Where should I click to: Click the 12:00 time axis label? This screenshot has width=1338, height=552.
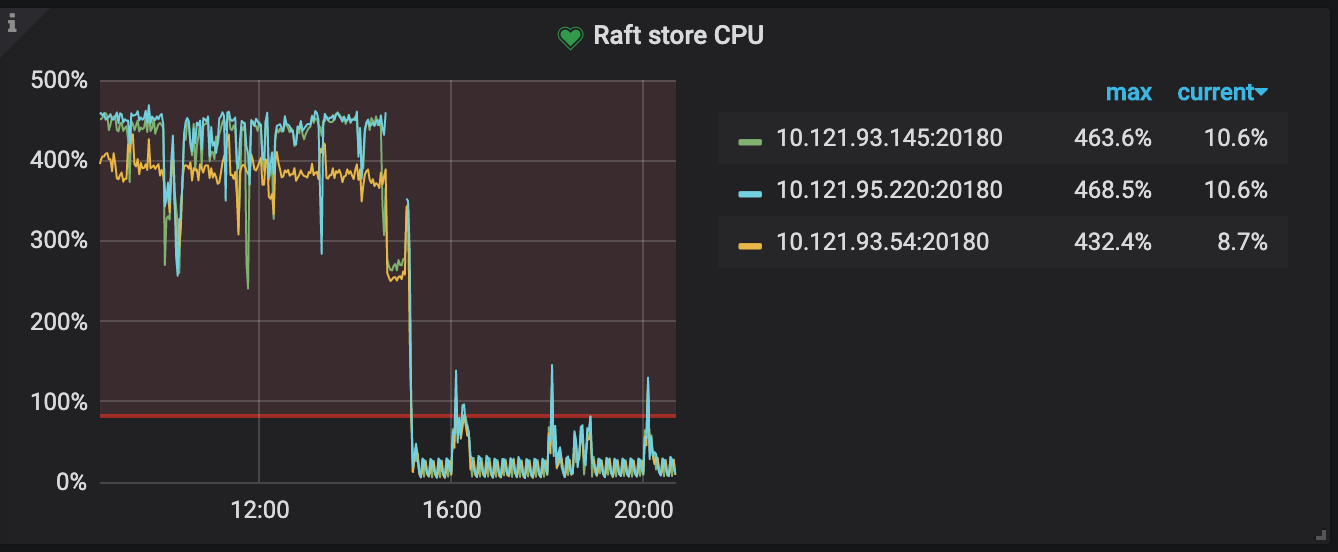coord(260,510)
